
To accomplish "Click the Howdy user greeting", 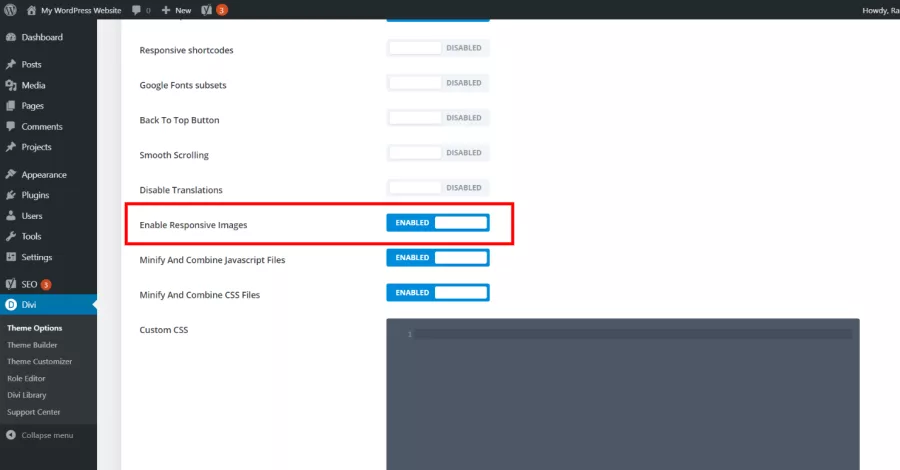I will [x=880, y=10].
